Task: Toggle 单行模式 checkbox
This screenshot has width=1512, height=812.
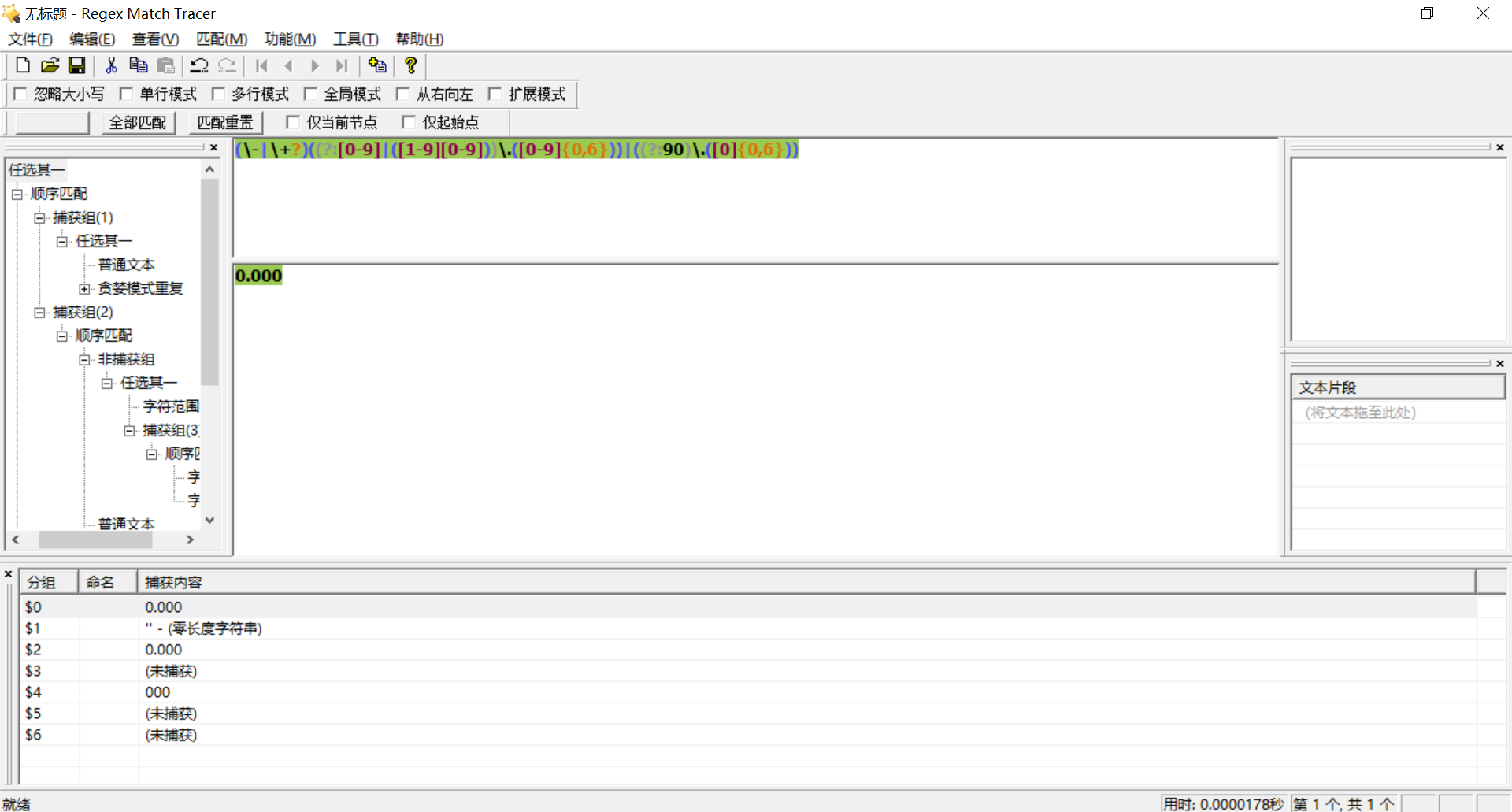Action: 126,94
